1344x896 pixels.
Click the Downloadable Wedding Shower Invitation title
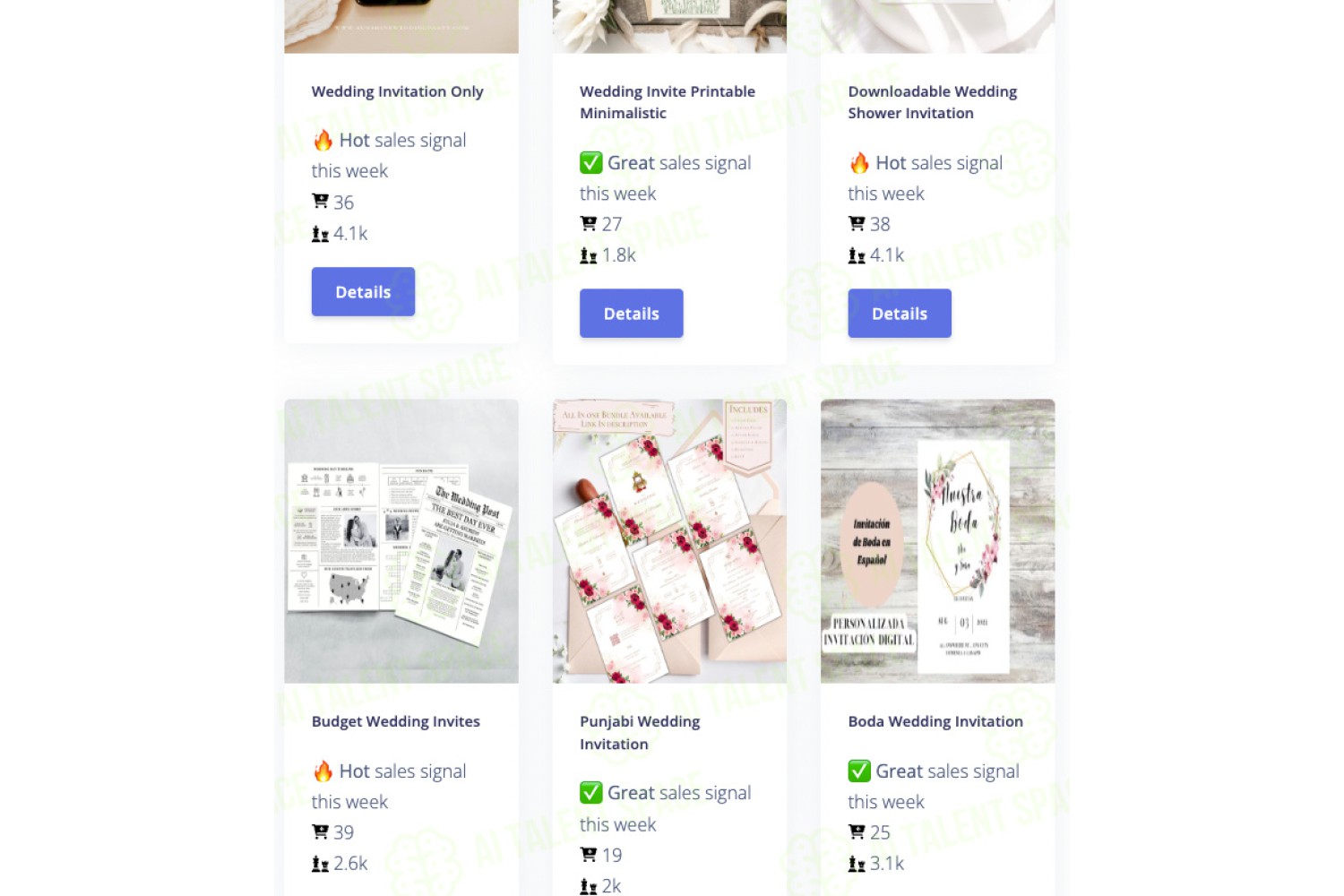pos(932,102)
